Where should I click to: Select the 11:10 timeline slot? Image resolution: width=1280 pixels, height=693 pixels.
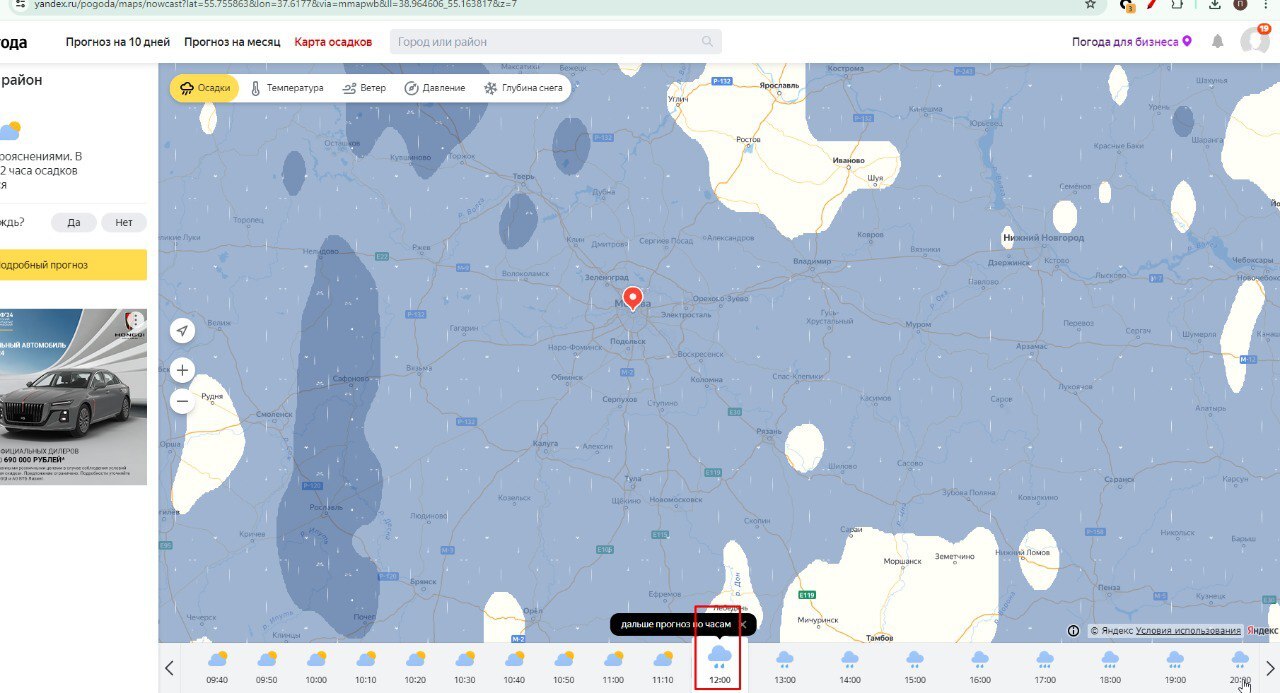point(663,667)
